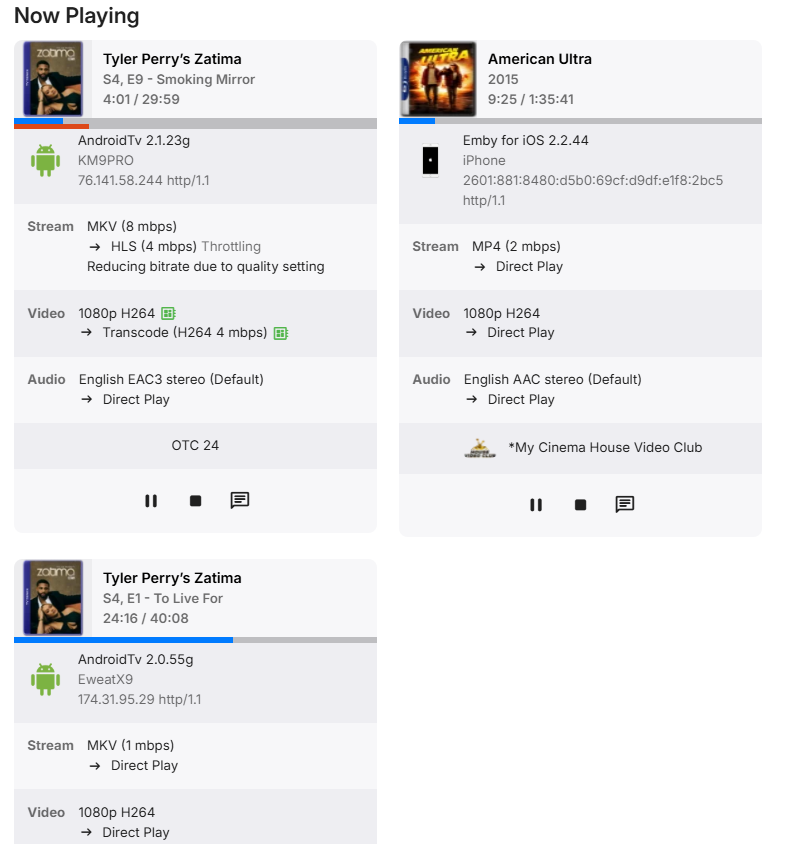The width and height of the screenshot is (797, 844).
Task: Click the Android icon for KM9PRO device
Action: pyautogui.click(x=46, y=160)
